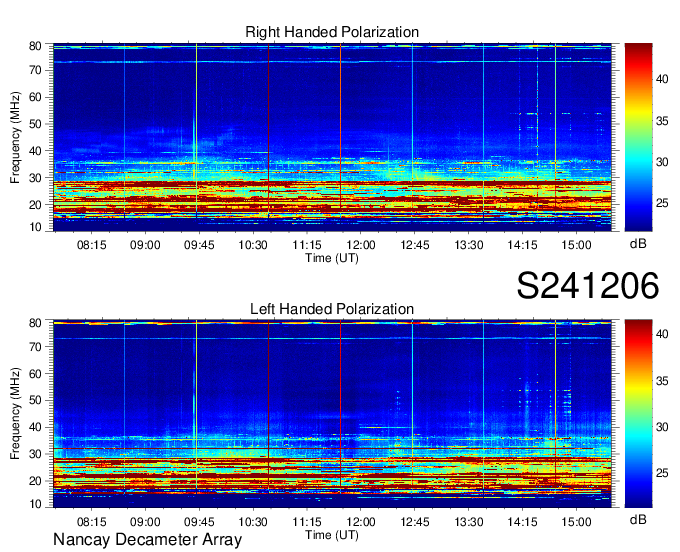Image resolution: width=680 pixels, height=552 pixels.
Task: Click the dB unit label under lower colorbar
Action: click(638, 520)
